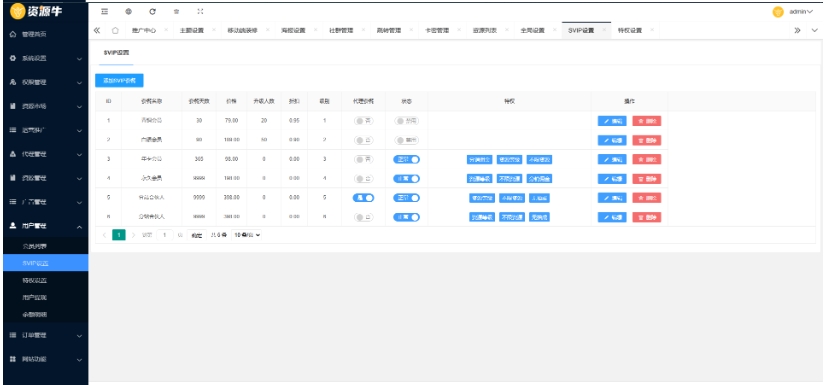
Task: Go to the previous page arrow
Action: (x=104, y=235)
